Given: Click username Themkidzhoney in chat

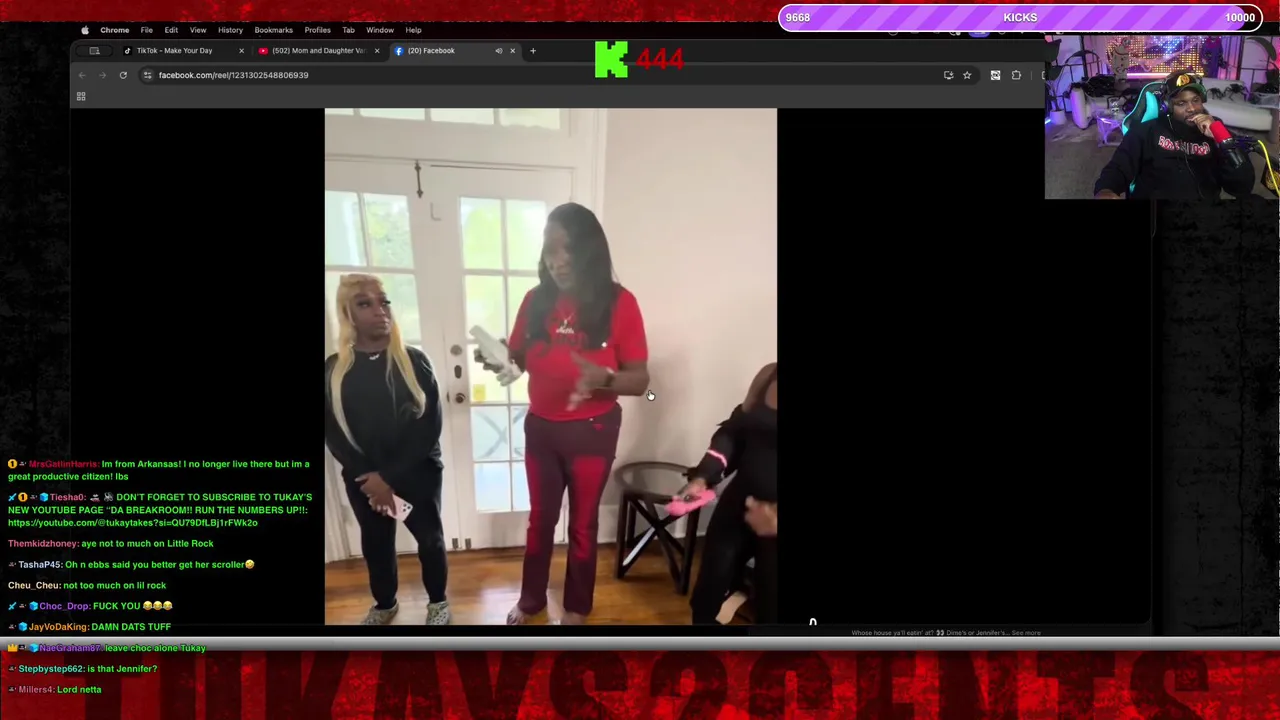Looking at the screenshot, I should [42, 543].
